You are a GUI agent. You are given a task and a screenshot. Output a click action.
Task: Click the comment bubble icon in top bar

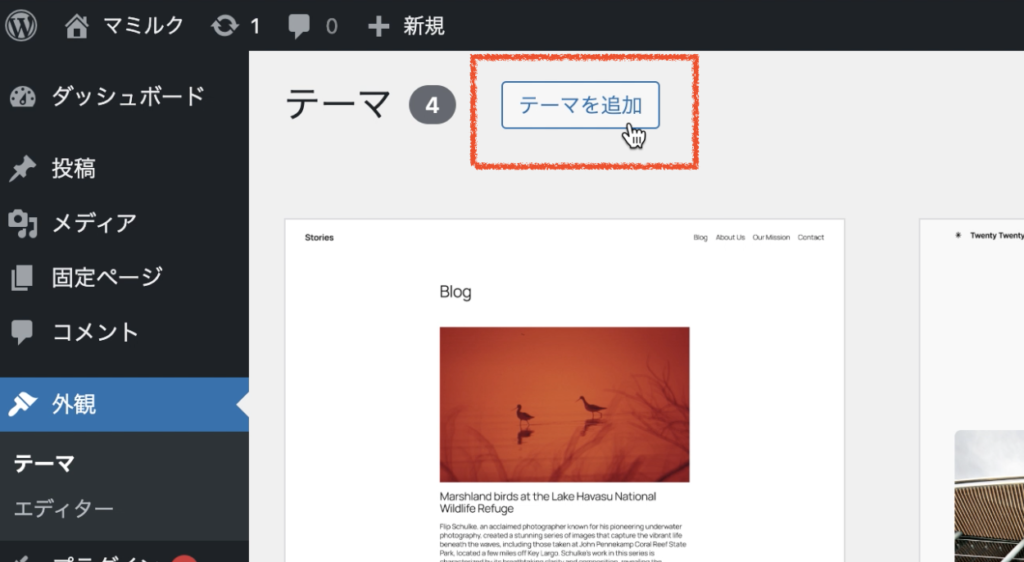pos(299,26)
